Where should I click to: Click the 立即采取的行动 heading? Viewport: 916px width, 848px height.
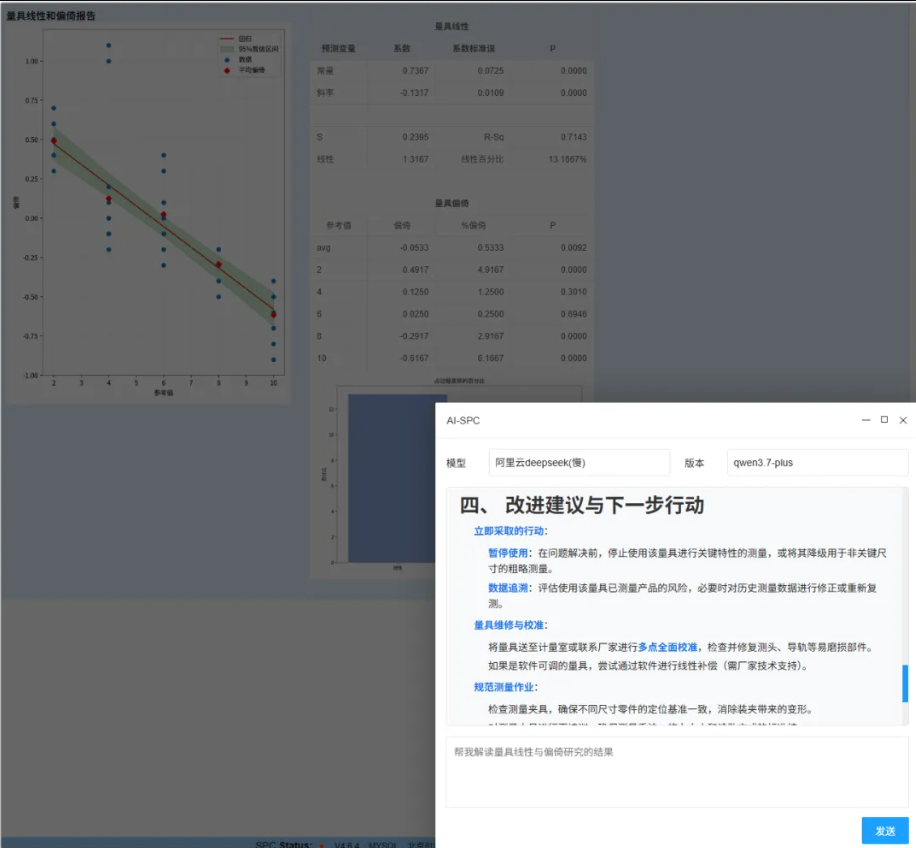[509, 531]
